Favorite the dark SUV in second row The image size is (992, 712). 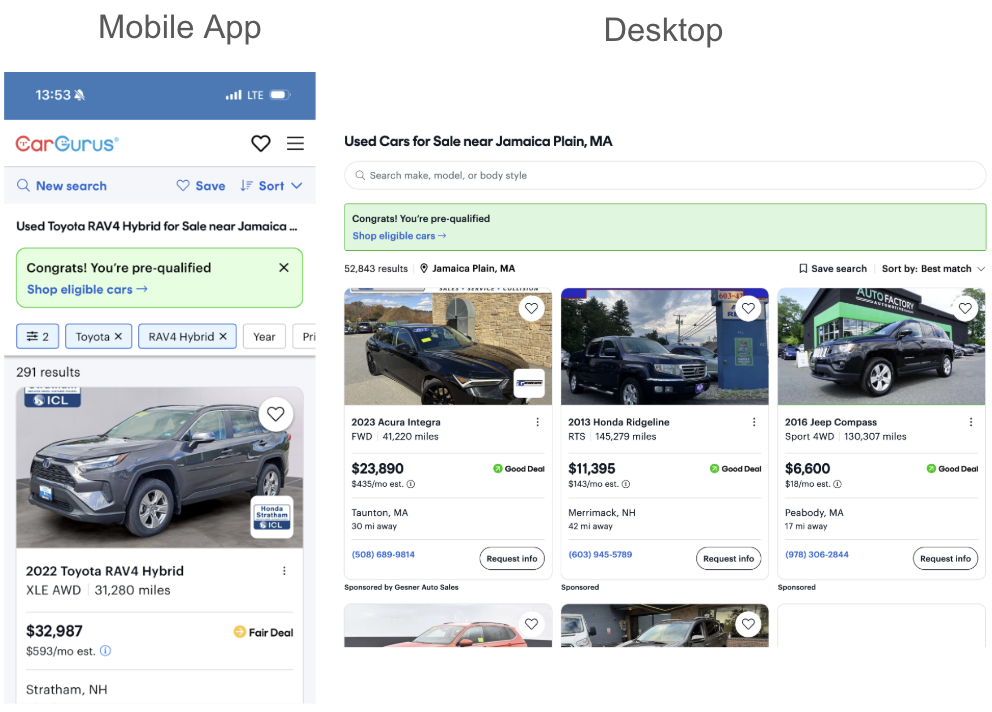748,624
